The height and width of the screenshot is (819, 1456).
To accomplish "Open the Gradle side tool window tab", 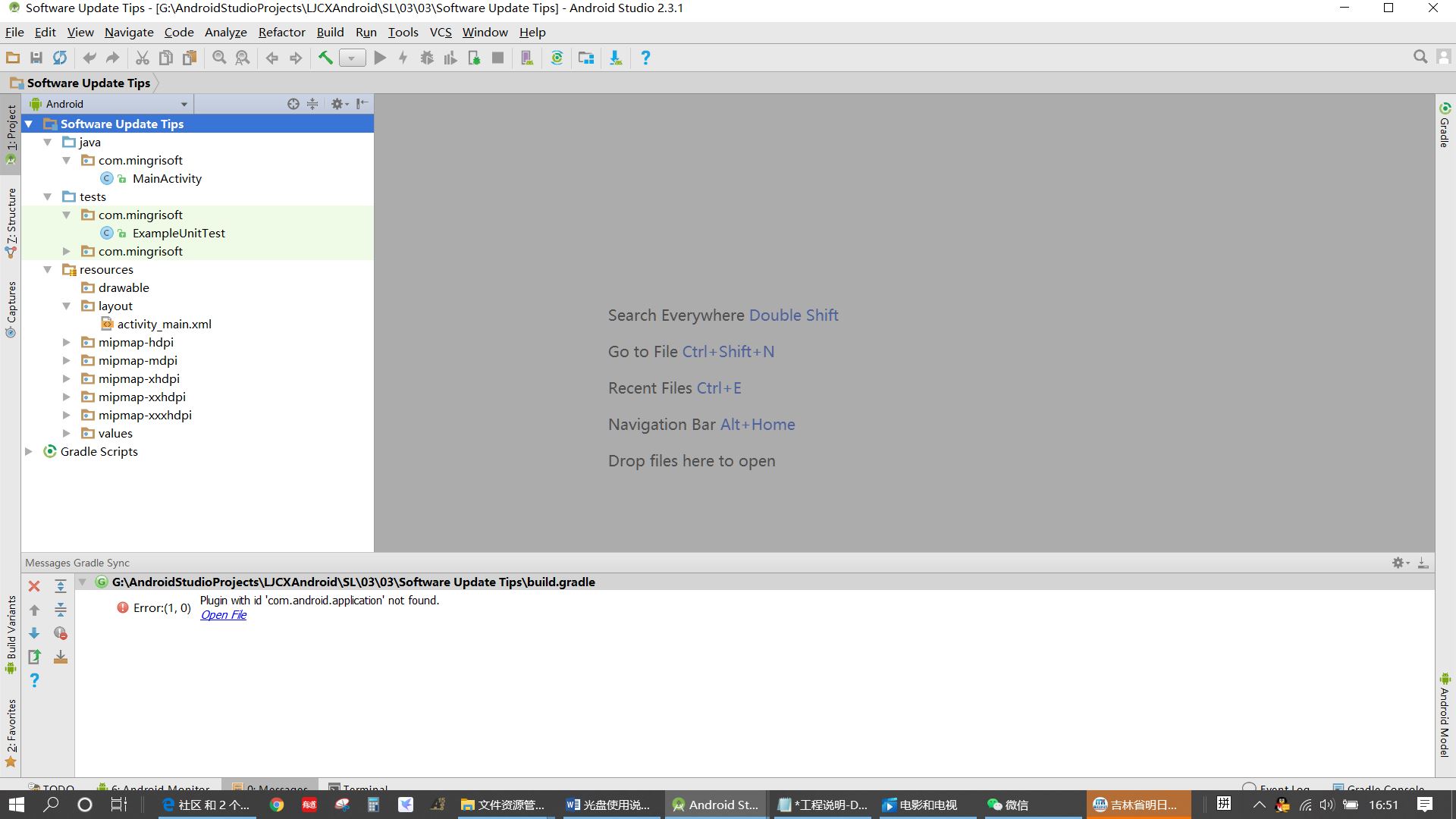I will pos(1445,125).
